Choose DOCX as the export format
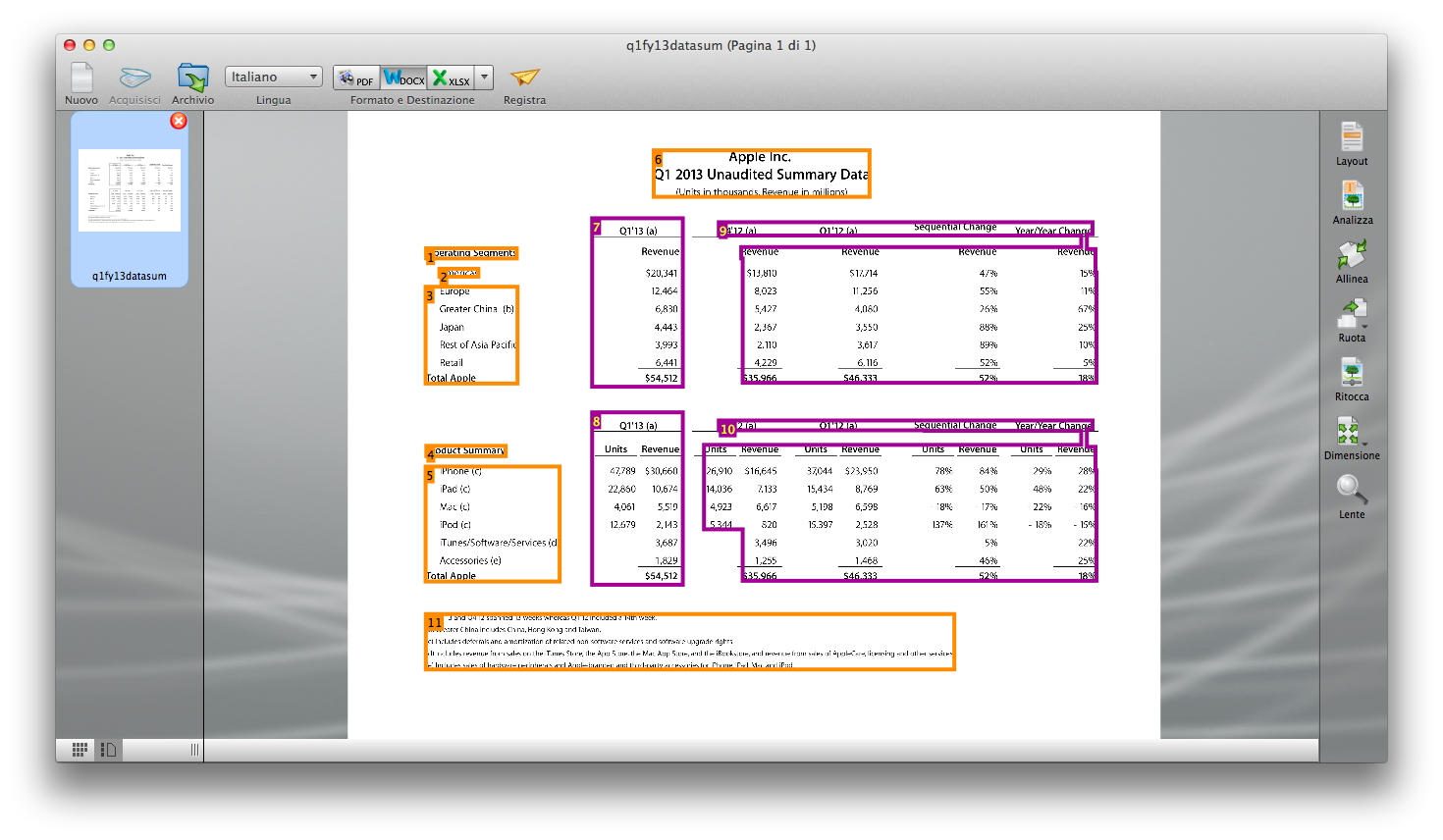Viewport: 1443px width, 840px height. pyautogui.click(x=403, y=78)
